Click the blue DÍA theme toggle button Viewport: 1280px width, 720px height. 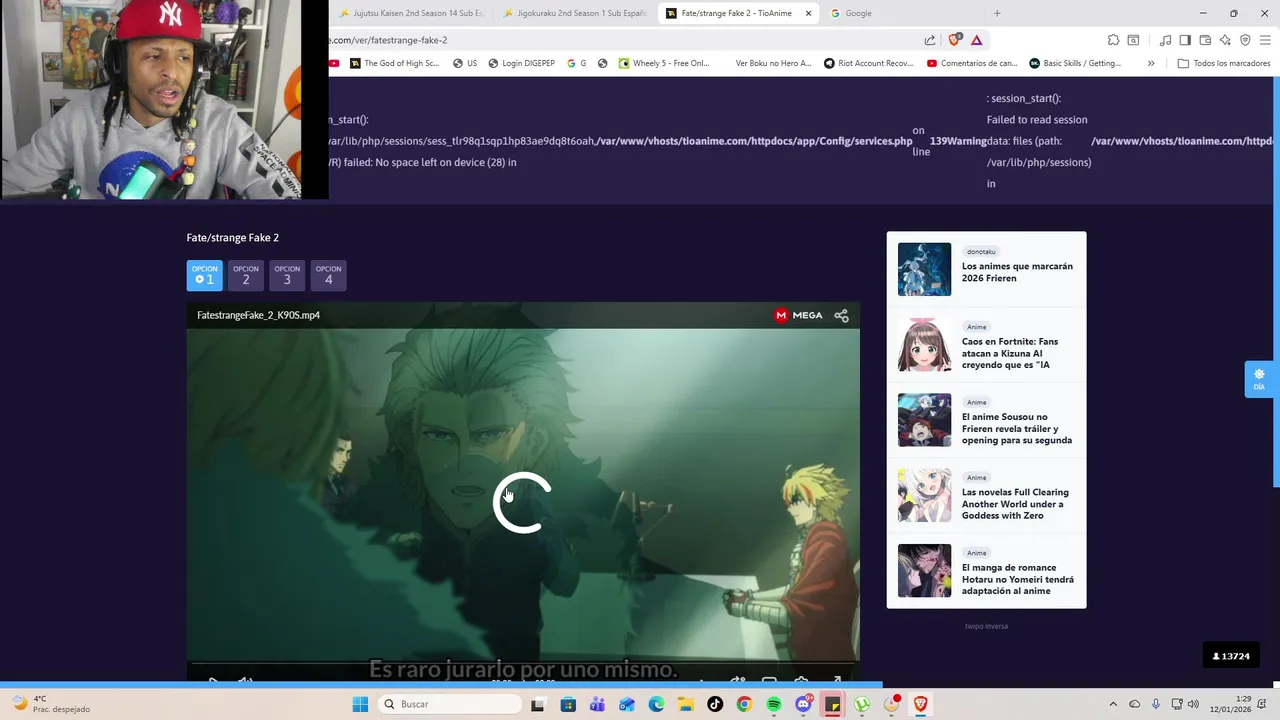(1259, 379)
